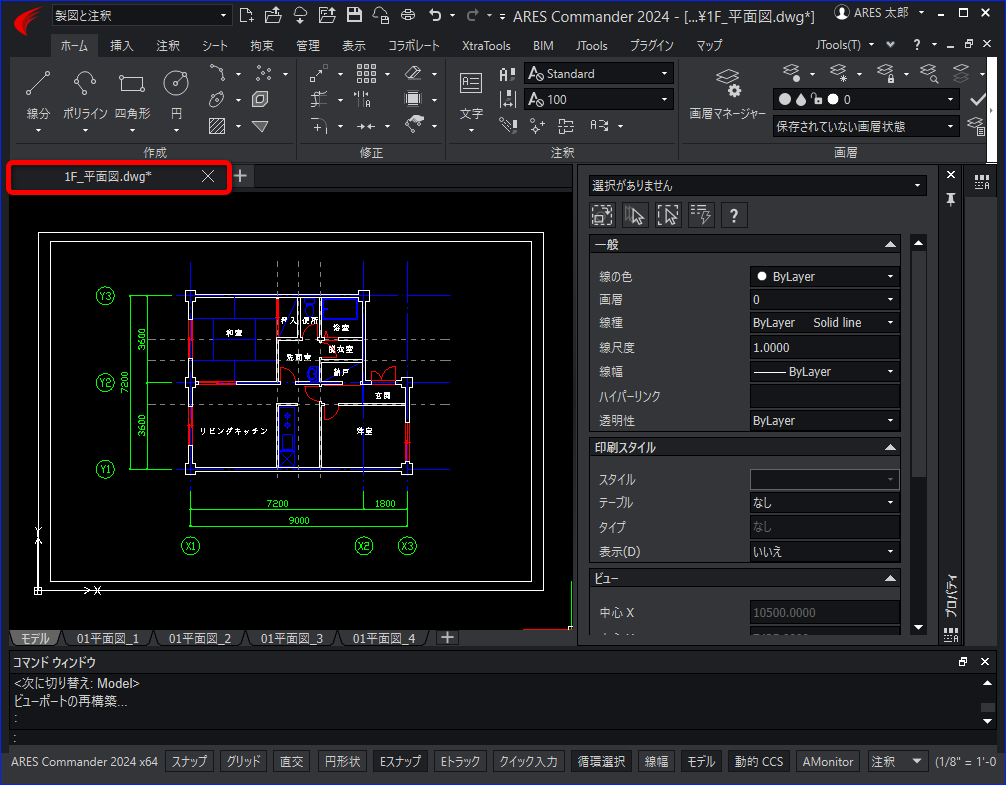Screen dimensions: 1006x785
Task: Open the 線の色 ByLayer color selector
Action: pyautogui.click(x=824, y=276)
